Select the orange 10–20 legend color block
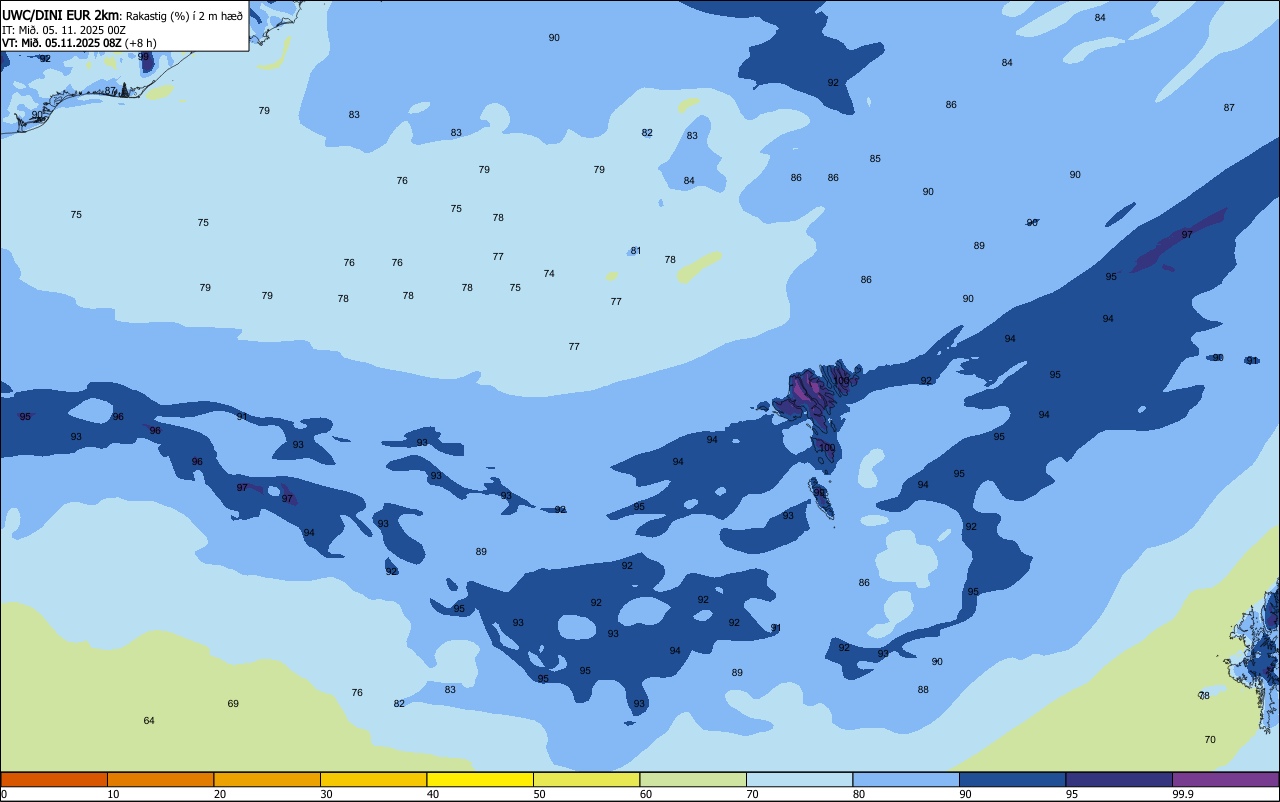Viewport: 1280px width, 802px height. (160, 779)
